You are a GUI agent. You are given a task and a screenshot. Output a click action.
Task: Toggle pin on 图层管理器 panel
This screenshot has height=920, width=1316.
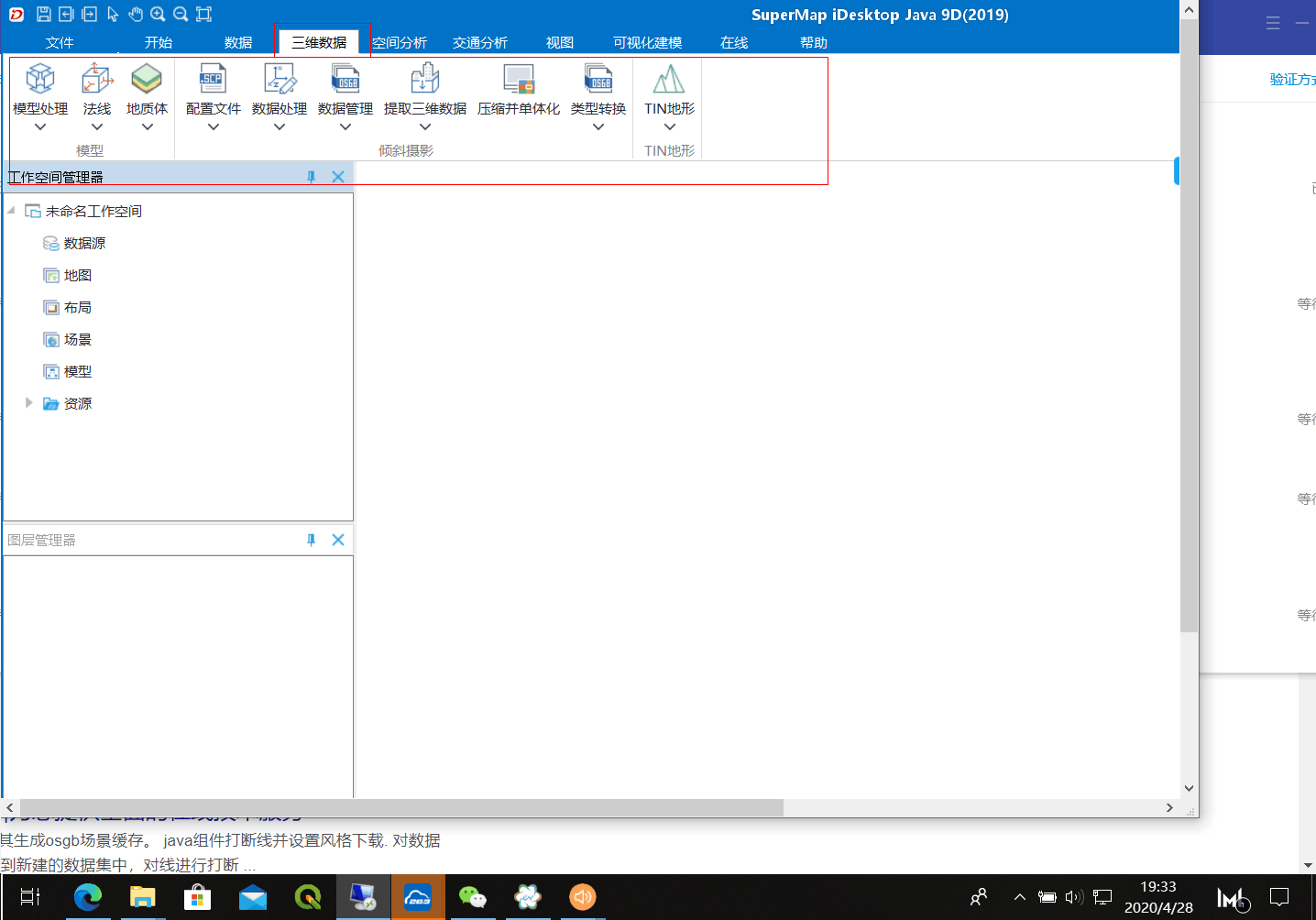(311, 540)
